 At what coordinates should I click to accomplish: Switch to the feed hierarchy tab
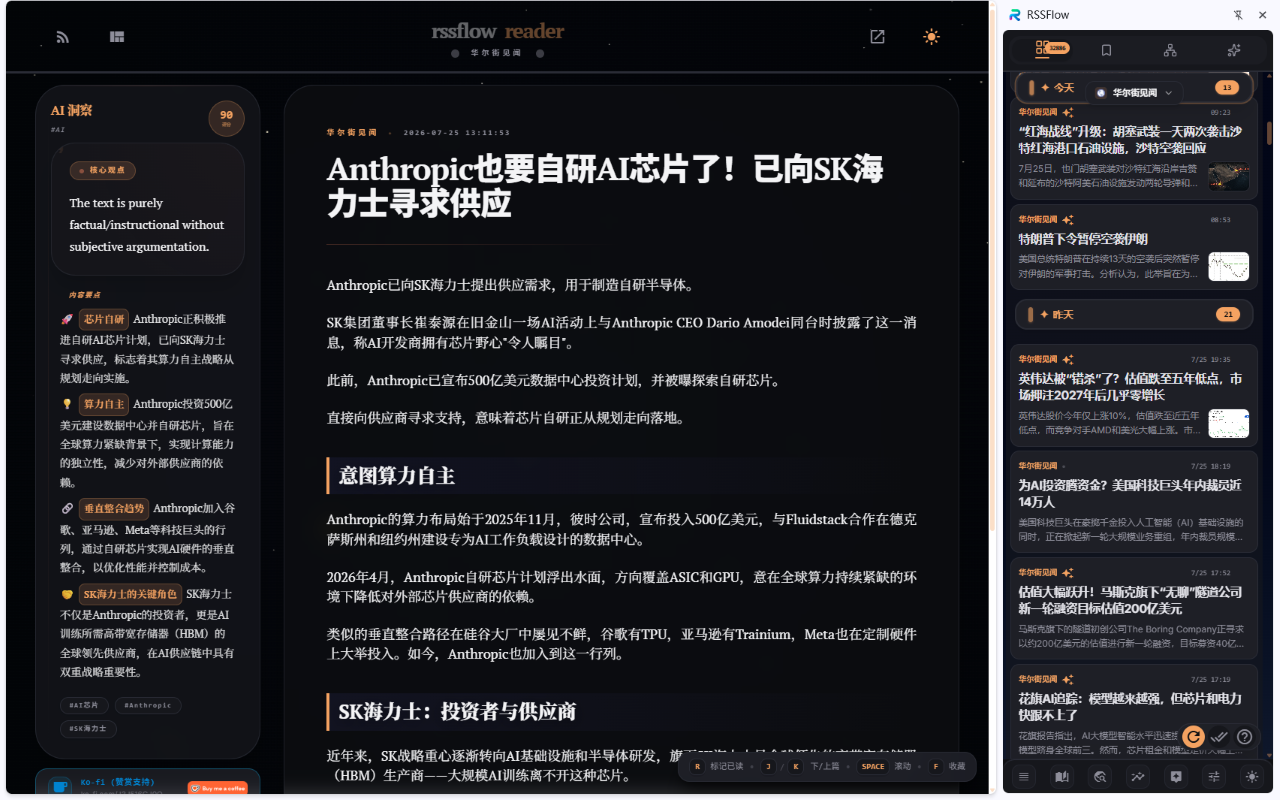(x=1170, y=50)
